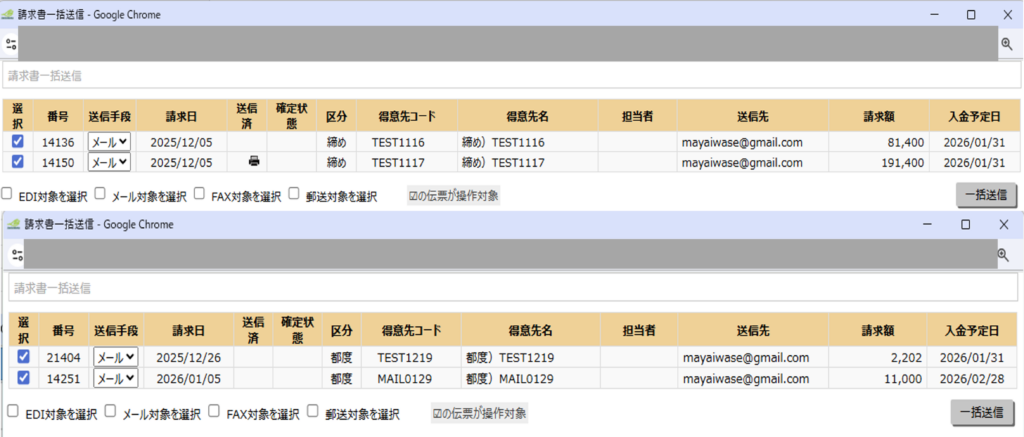
Task: Toggle the selection checkbox for invoice 14251
Action: tap(23, 377)
